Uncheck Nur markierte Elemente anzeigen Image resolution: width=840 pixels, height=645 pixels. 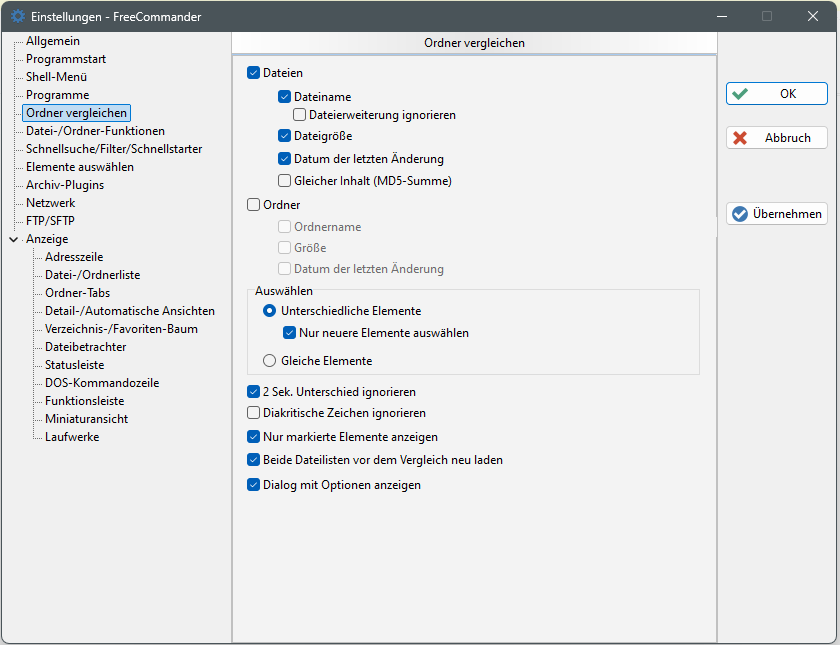pyautogui.click(x=253, y=437)
